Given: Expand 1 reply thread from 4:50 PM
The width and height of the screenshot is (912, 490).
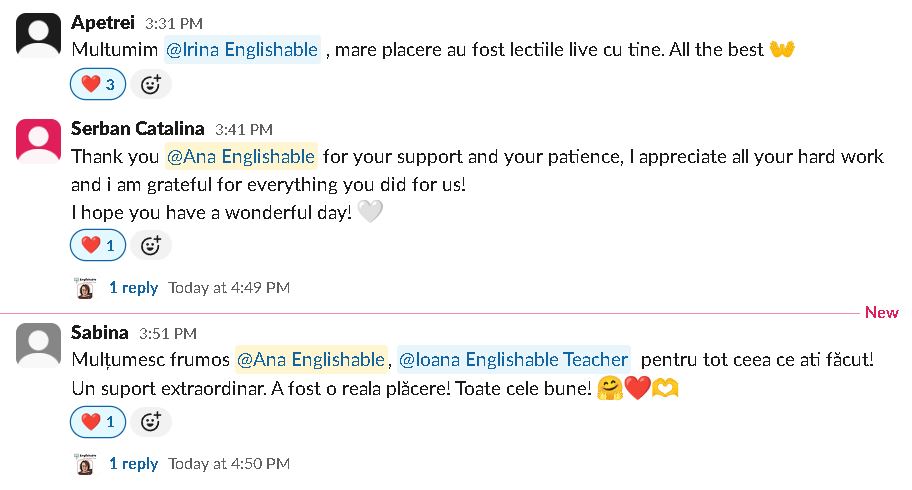Looking at the screenshot, I should point(133,464).
